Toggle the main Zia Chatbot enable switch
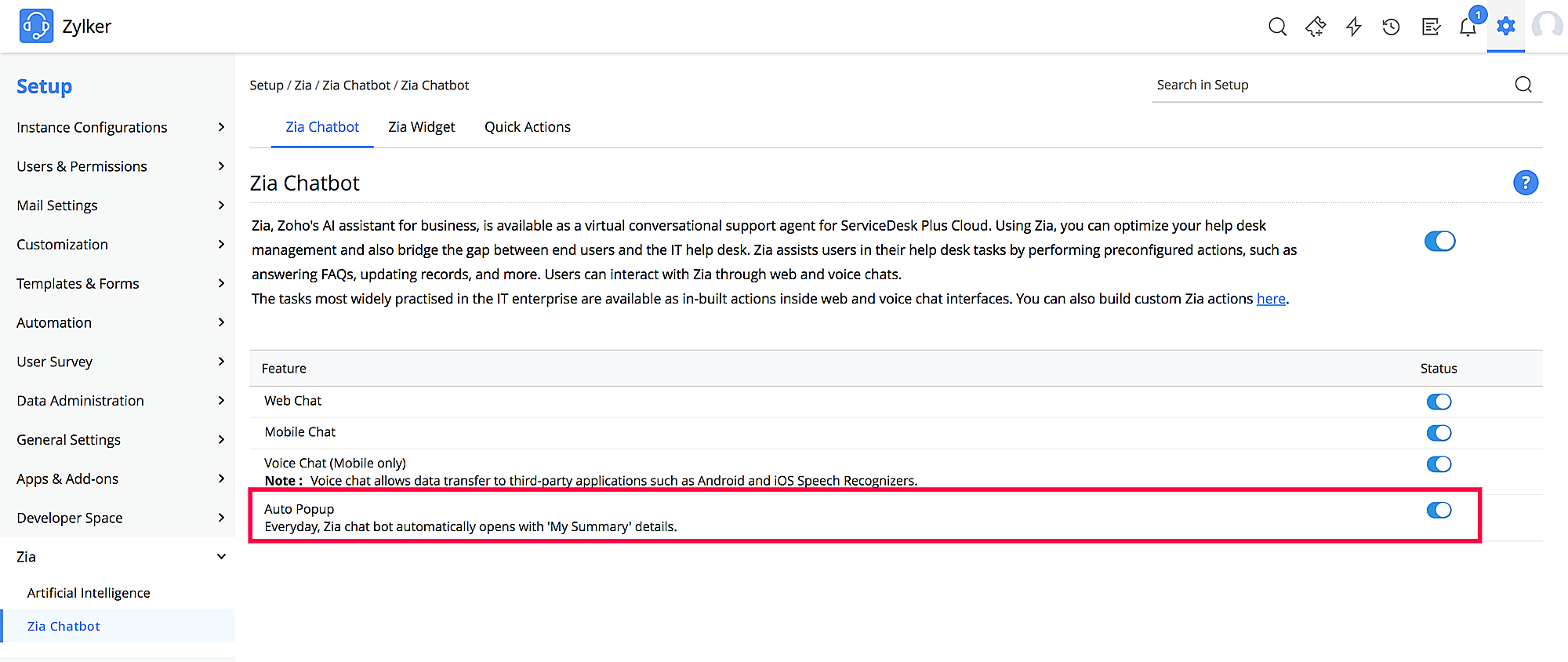This screenshot has width=1568, height=662. pyautogui.click(x=1439, y=241)
